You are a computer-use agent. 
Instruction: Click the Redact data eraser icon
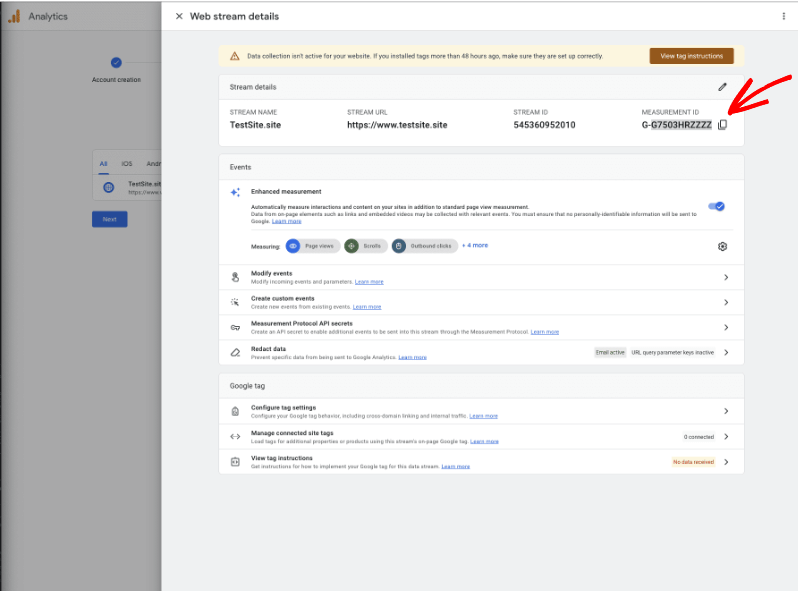click(x=235, y=352)
